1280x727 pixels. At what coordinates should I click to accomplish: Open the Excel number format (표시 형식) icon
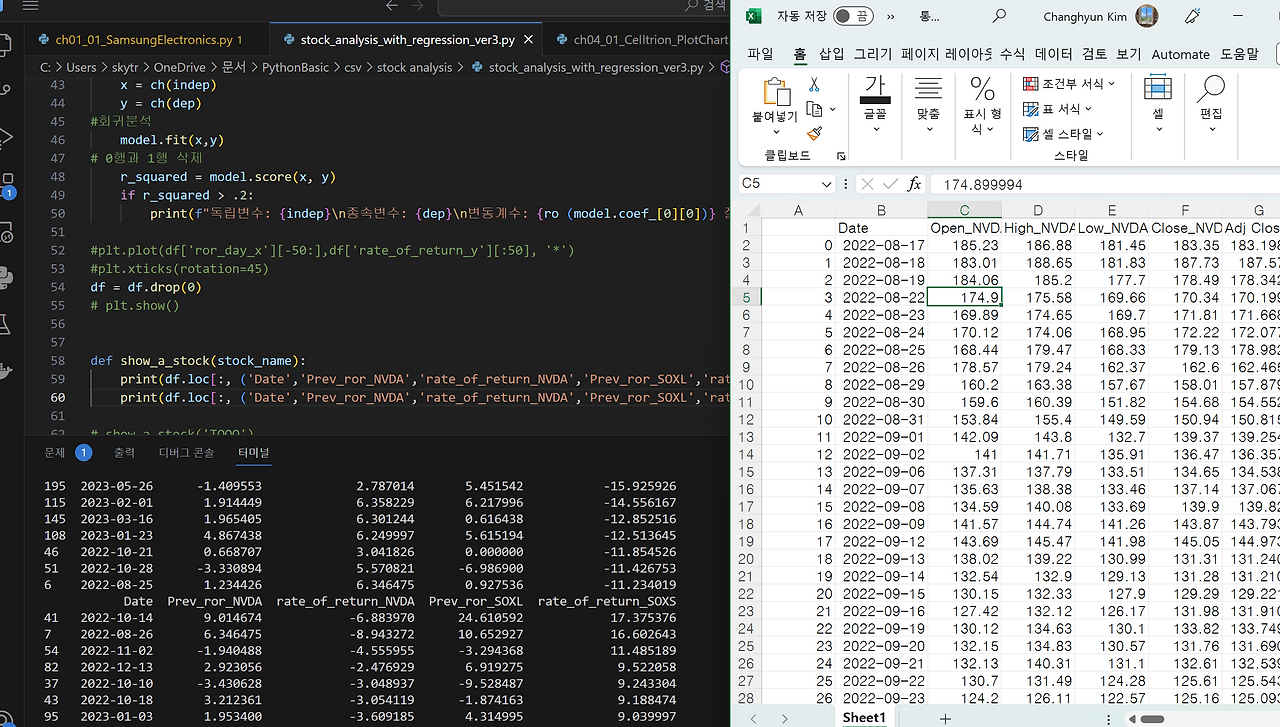click(x=982, y=89)
